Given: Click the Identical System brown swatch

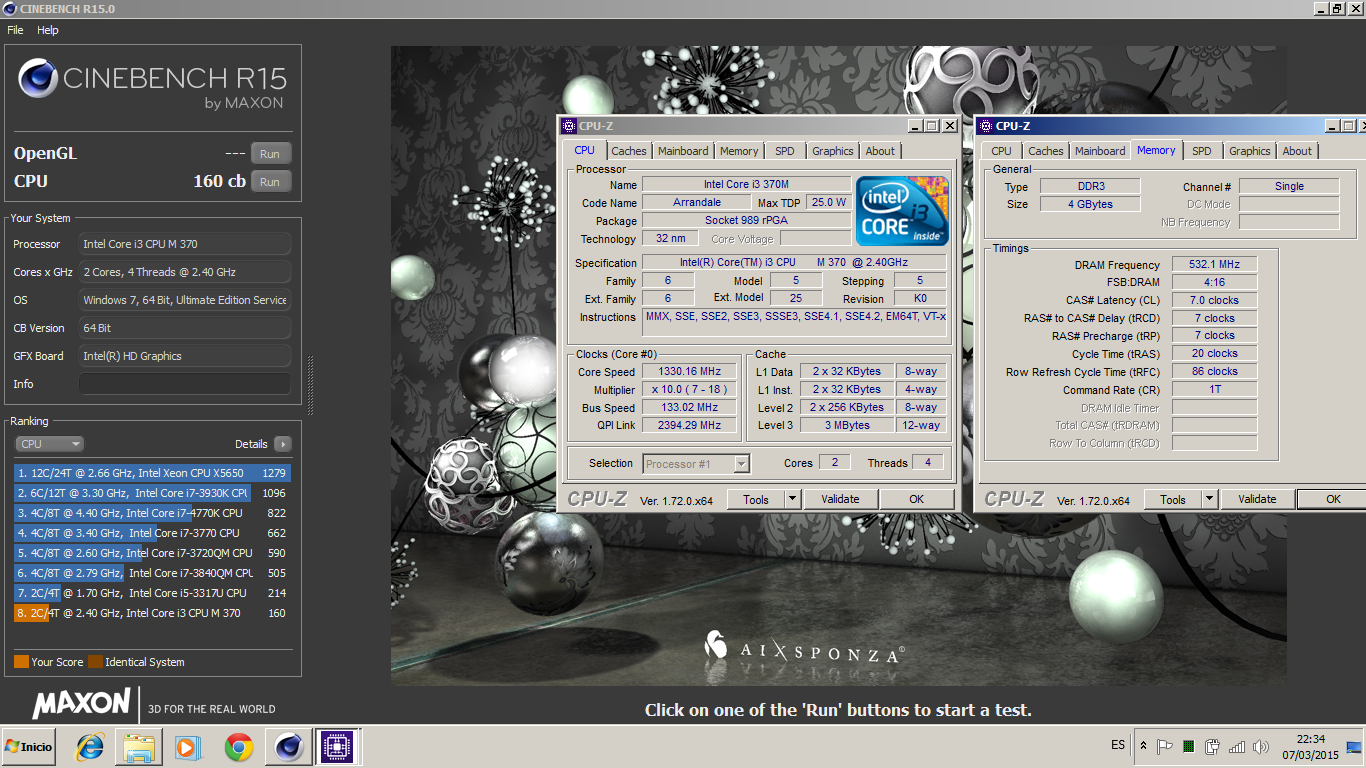Looking at the screenshot, I should point(95,662).
